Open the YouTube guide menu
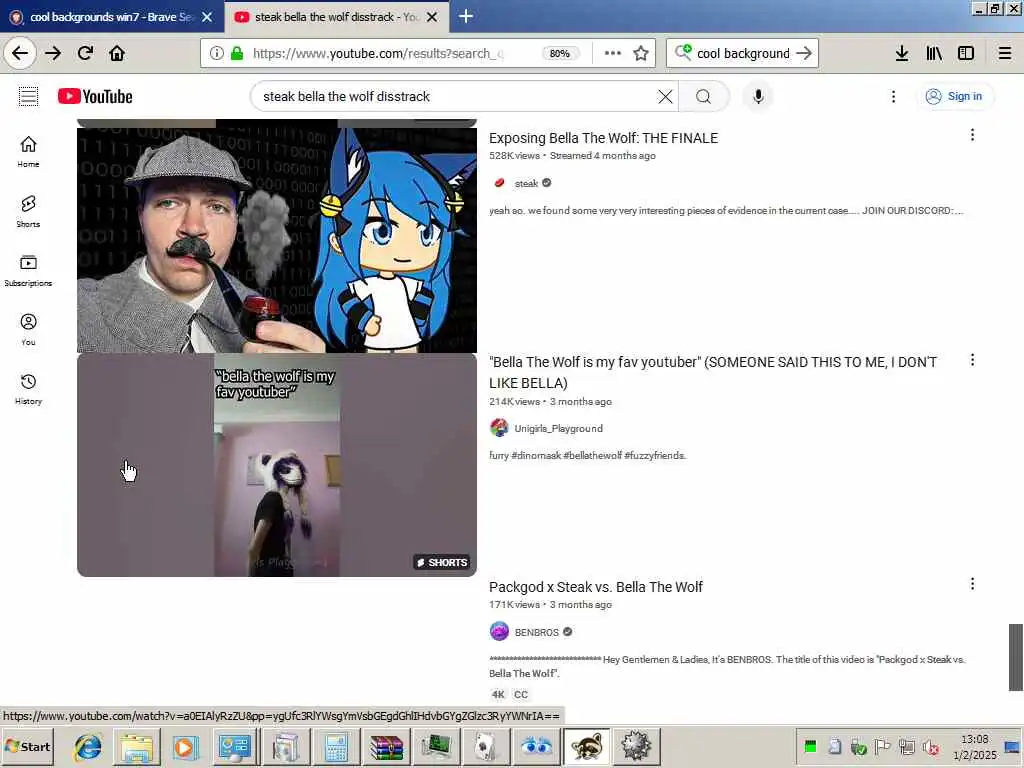The height and width of the screenshot is (768, 1024). click(28, 96)
